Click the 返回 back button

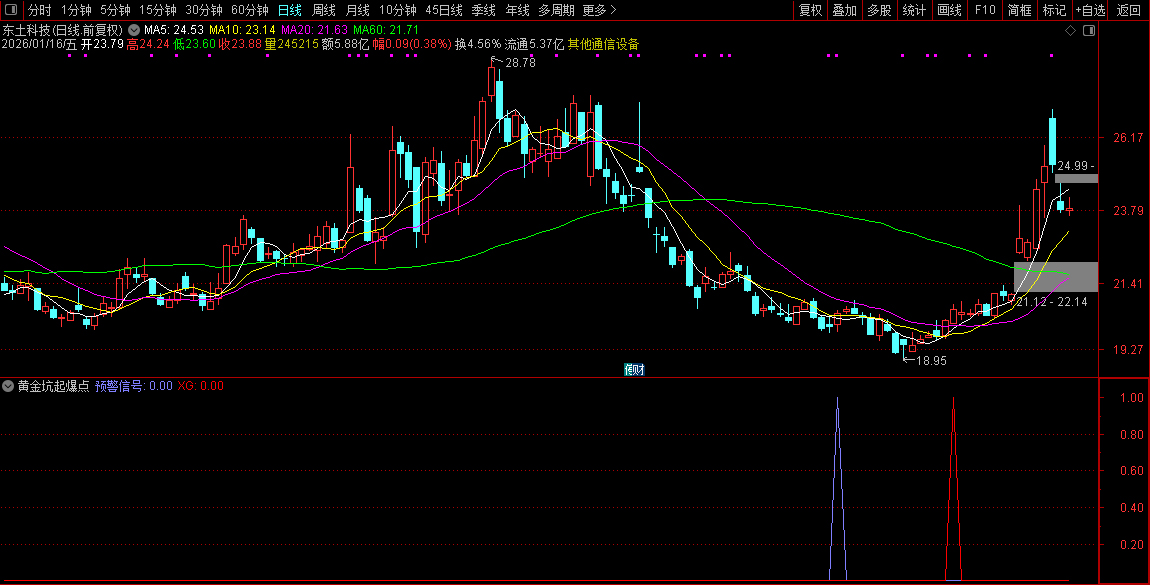[1129, 10]
